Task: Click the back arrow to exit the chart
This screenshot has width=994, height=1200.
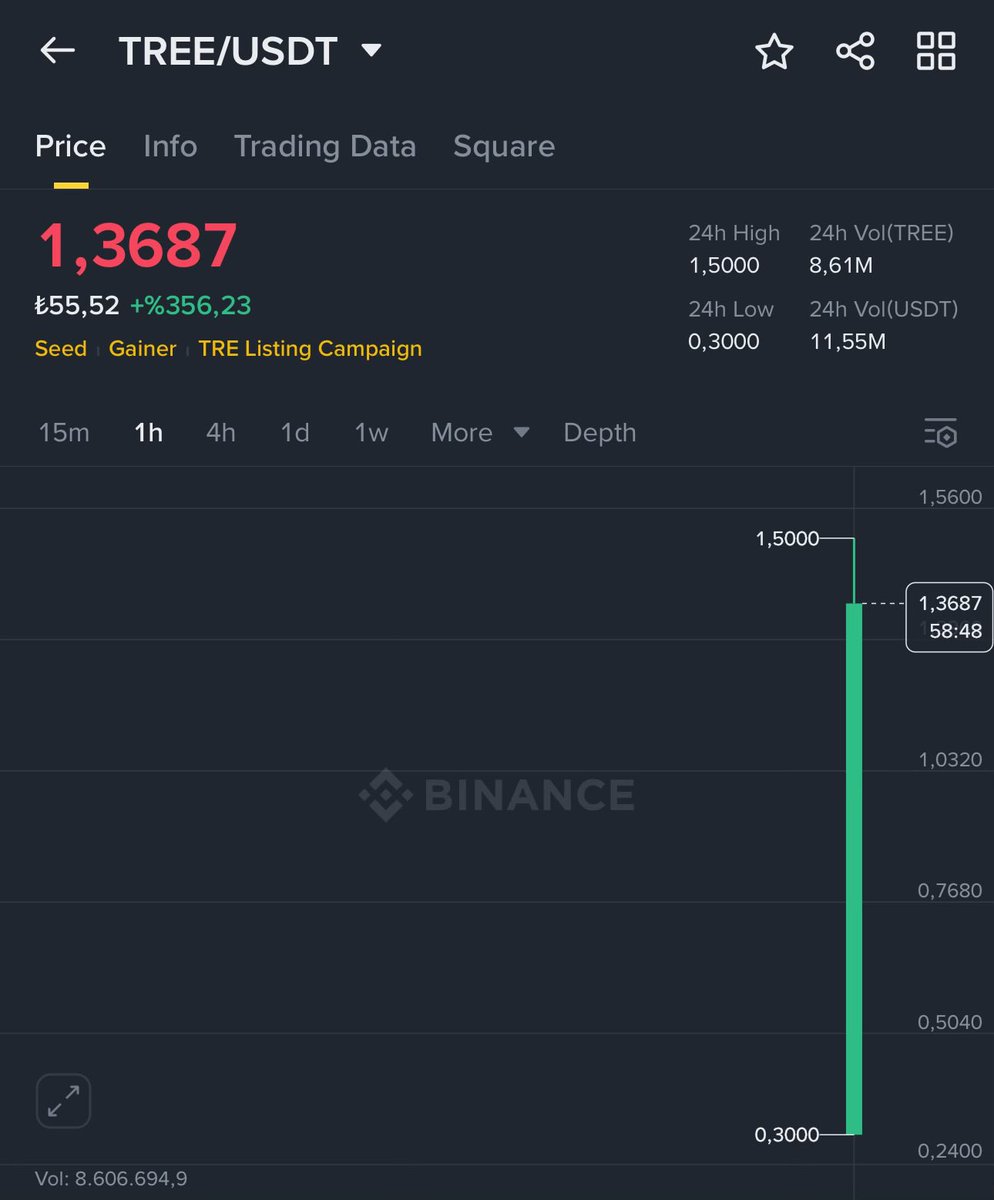Action: click(x=56, y=50)
